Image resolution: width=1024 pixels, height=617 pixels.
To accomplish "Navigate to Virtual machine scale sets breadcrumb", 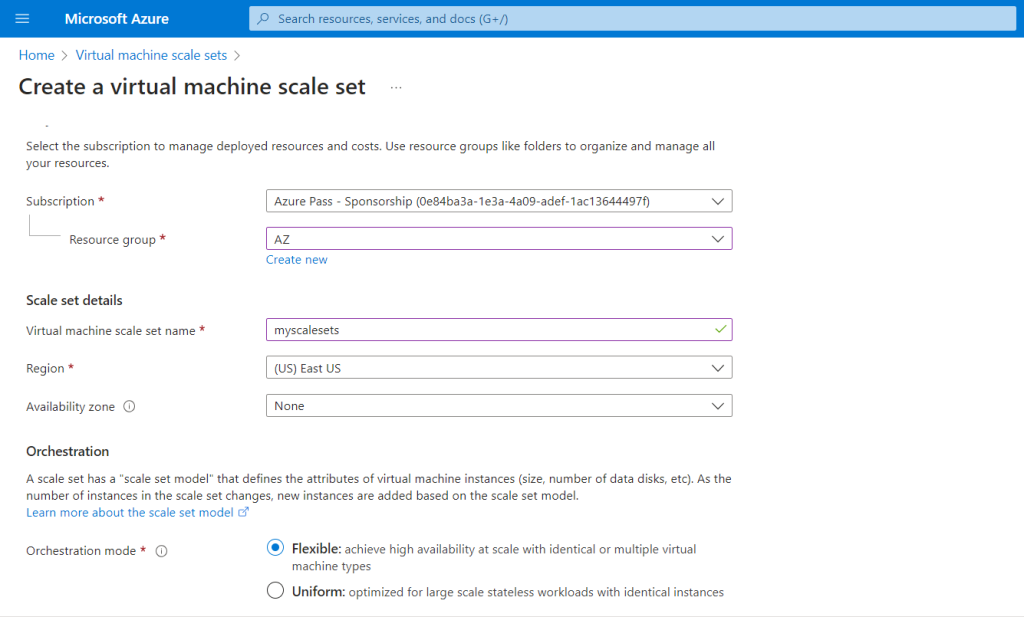I will coord(151,55).
